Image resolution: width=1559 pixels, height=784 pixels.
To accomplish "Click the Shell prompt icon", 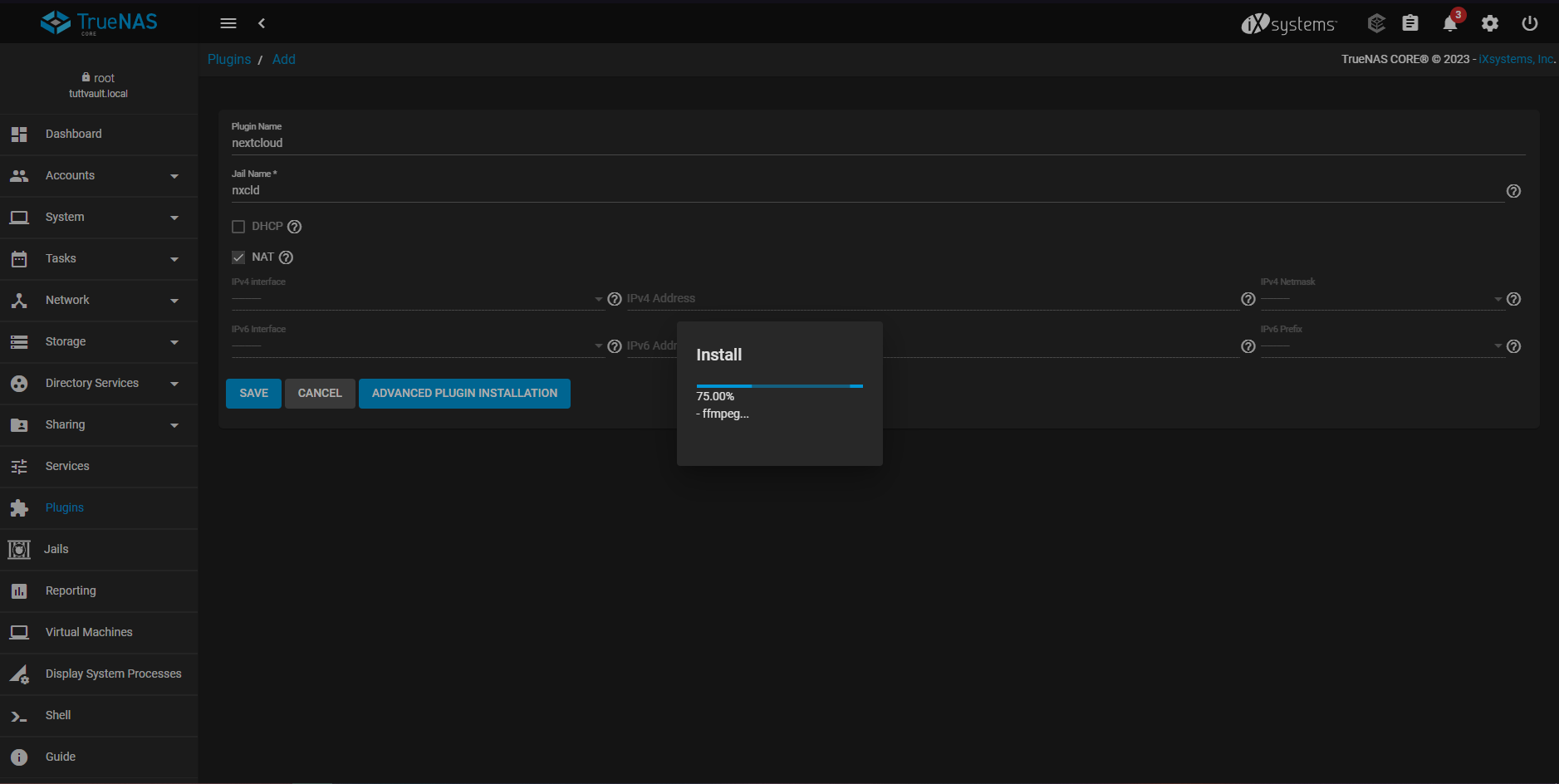I will pos(19,716).
